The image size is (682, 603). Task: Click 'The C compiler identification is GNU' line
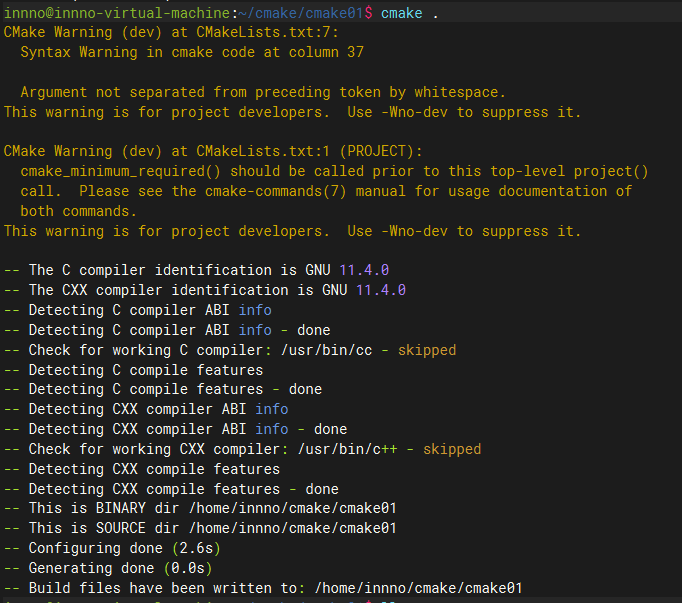point(196,270)
